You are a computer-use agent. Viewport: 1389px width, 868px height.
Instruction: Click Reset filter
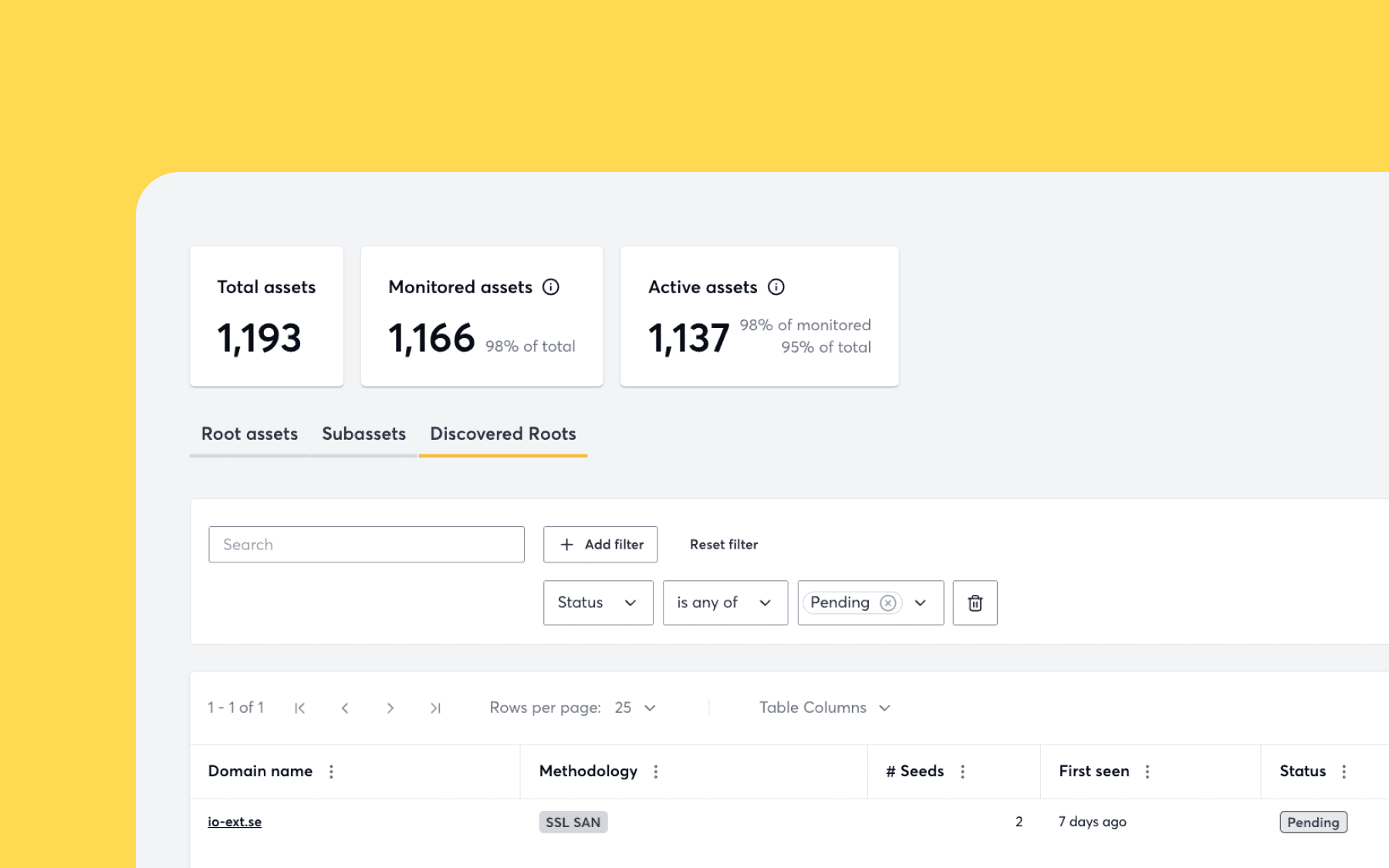tap(724, 545)
